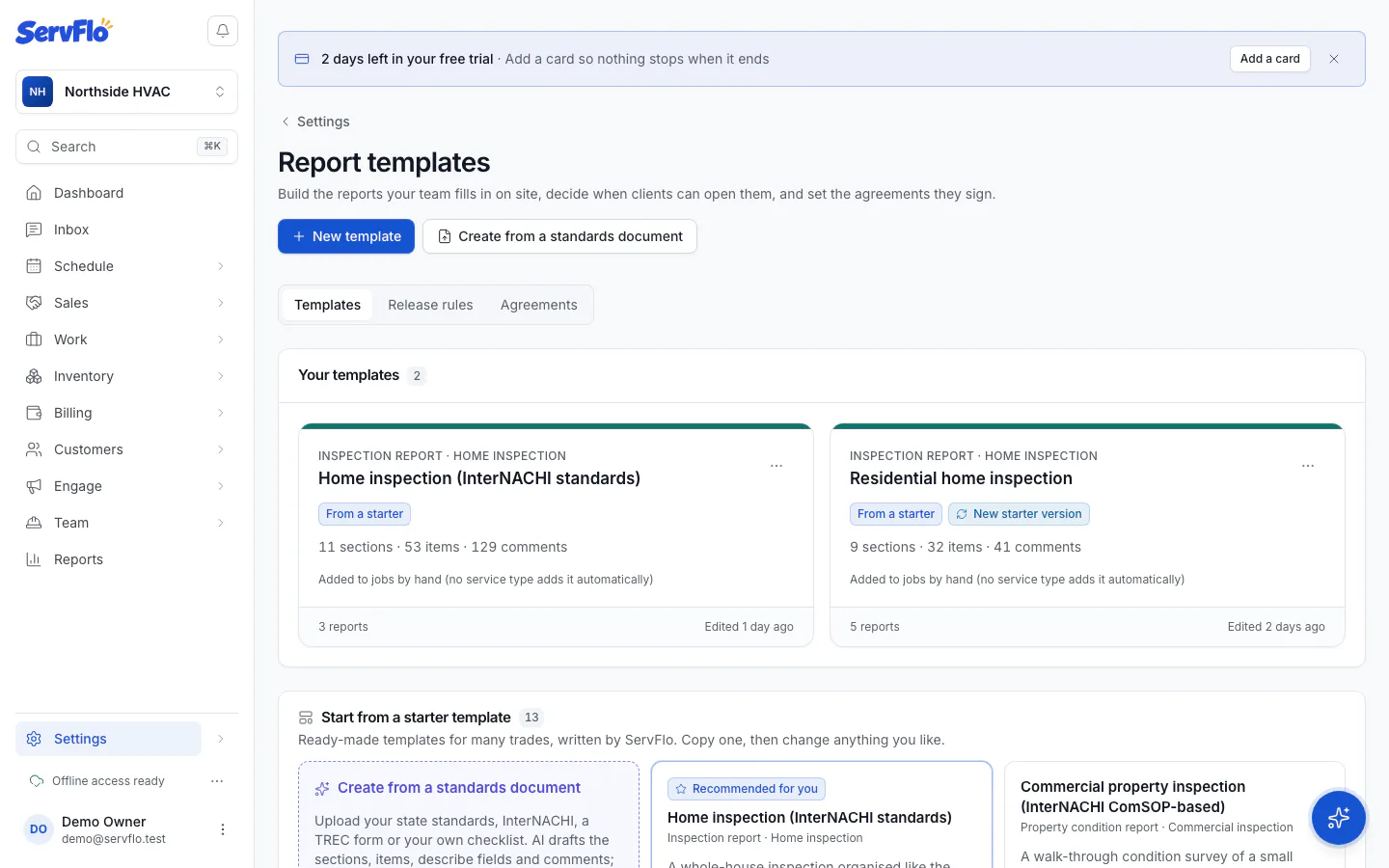Click the Add a card button
Image resolution: width=1389 pixels, height=868 pixels.
click(x=1269, y=59)
